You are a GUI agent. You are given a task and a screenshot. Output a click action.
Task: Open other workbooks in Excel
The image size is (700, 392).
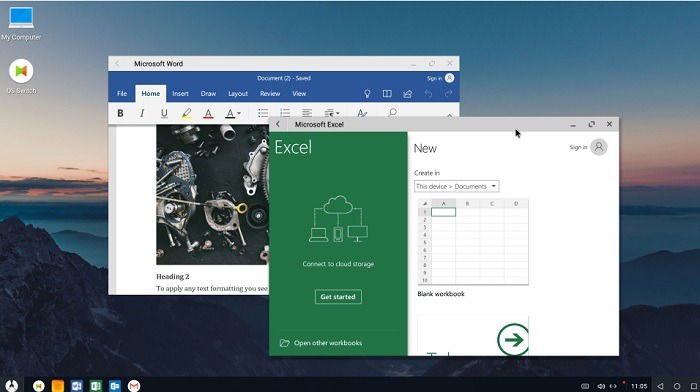328,343
